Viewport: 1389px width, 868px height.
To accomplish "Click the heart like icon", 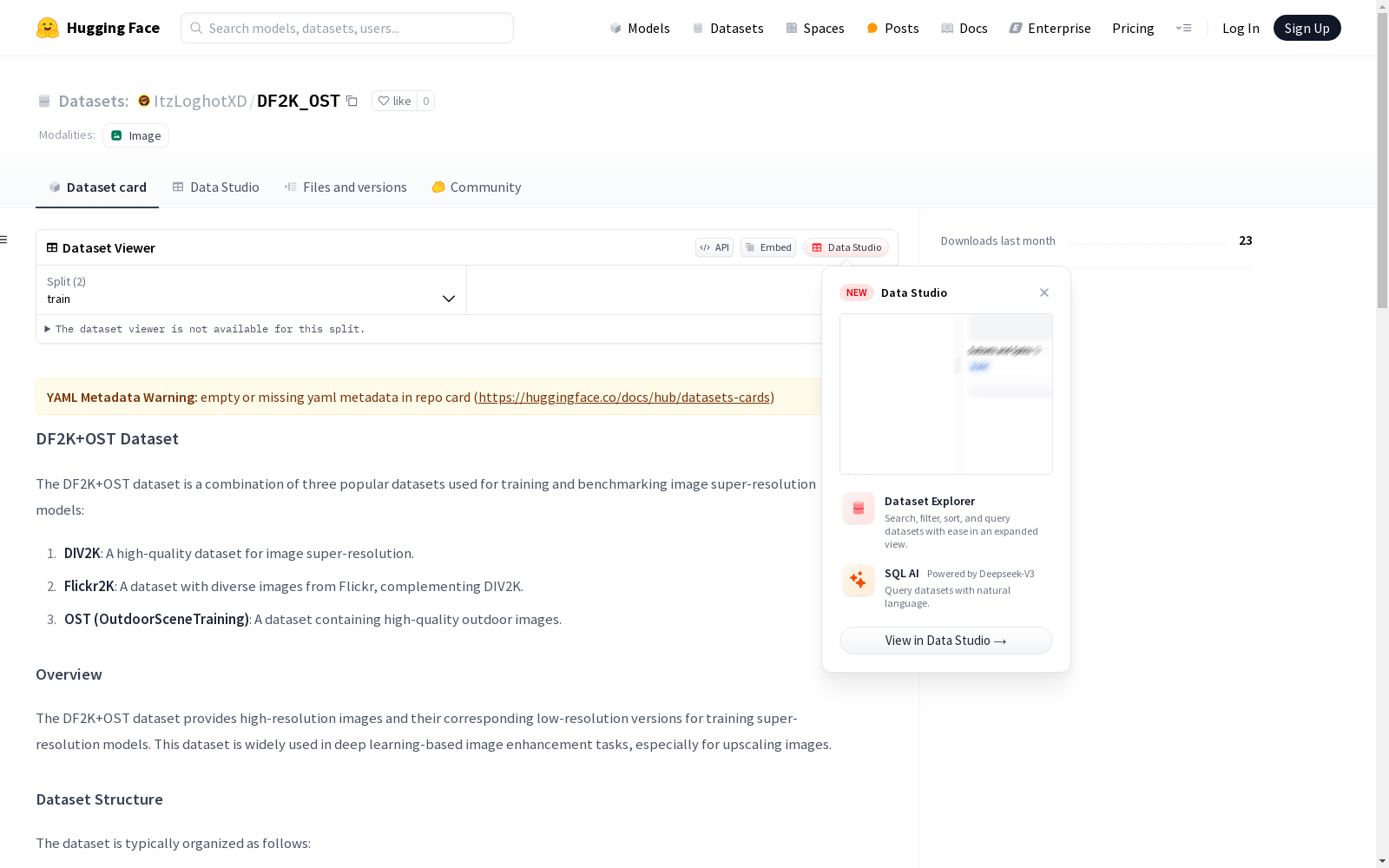I will [x=384, y=101].
